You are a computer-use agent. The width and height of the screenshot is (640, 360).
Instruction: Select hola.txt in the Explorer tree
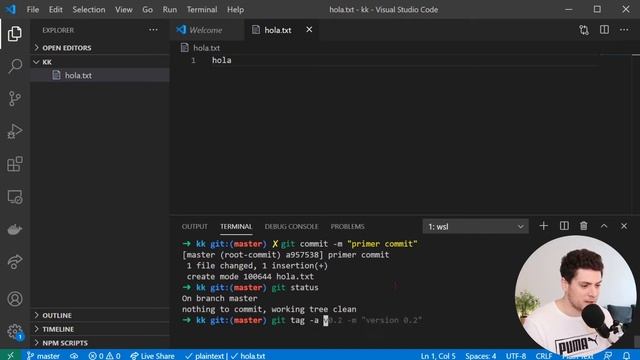point(100,75)
